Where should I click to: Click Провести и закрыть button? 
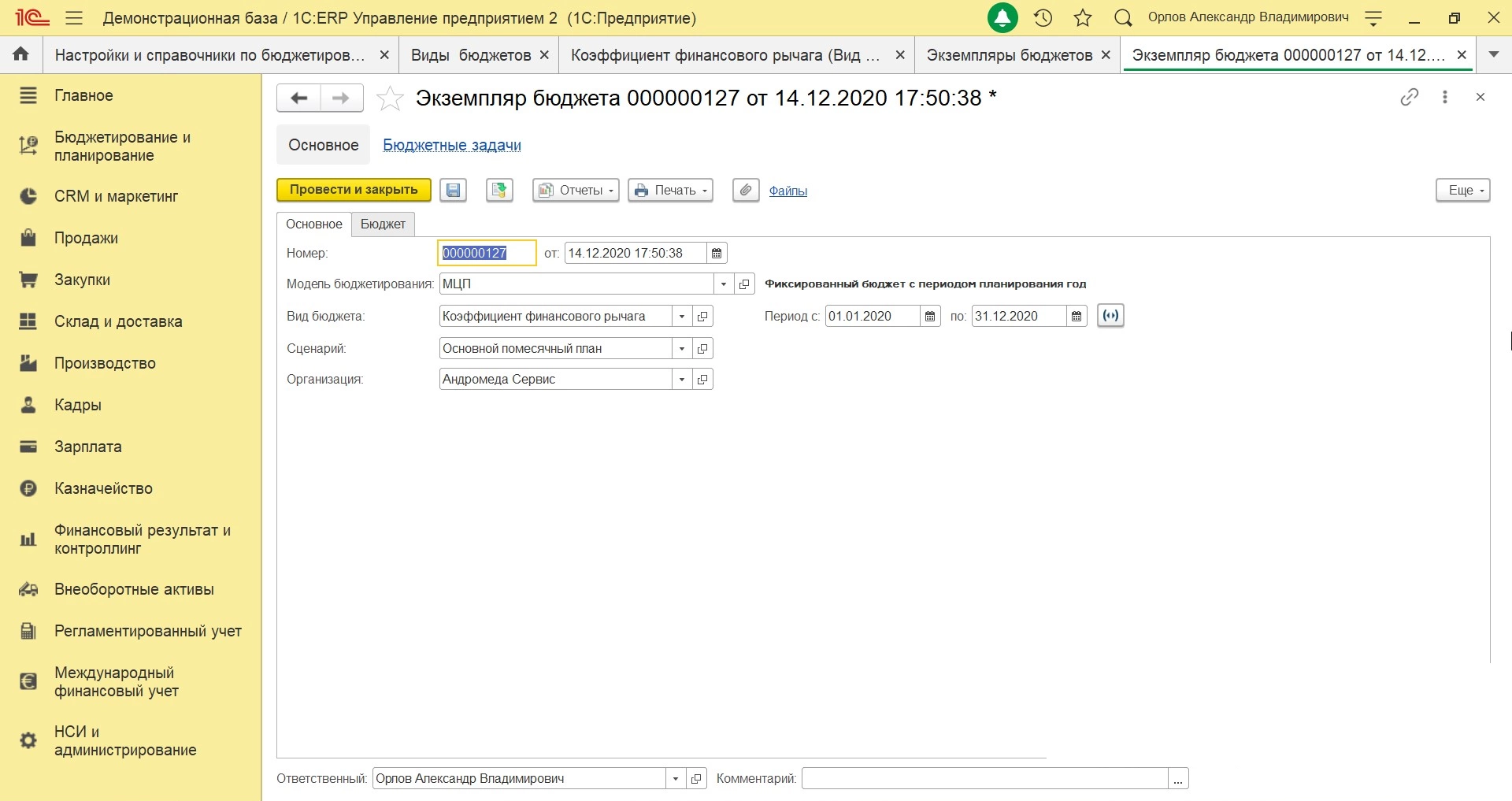pyautogui.click(x=354, y=190)
